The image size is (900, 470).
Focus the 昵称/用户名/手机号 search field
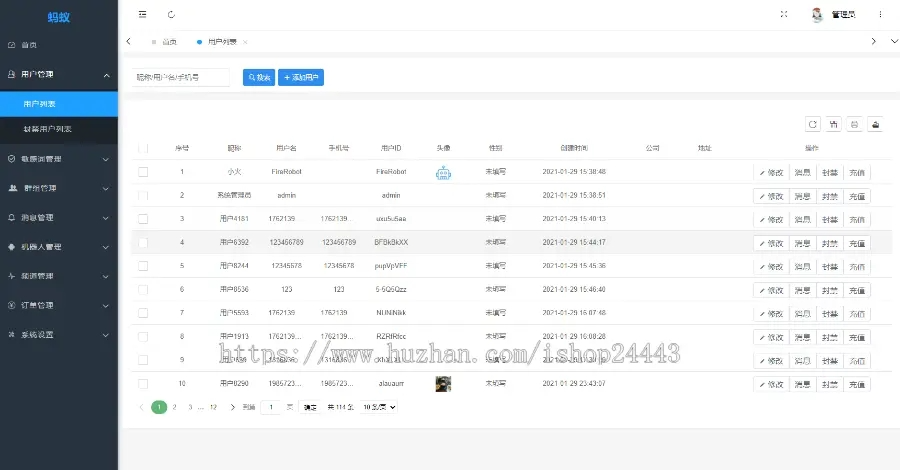(181, 77)
